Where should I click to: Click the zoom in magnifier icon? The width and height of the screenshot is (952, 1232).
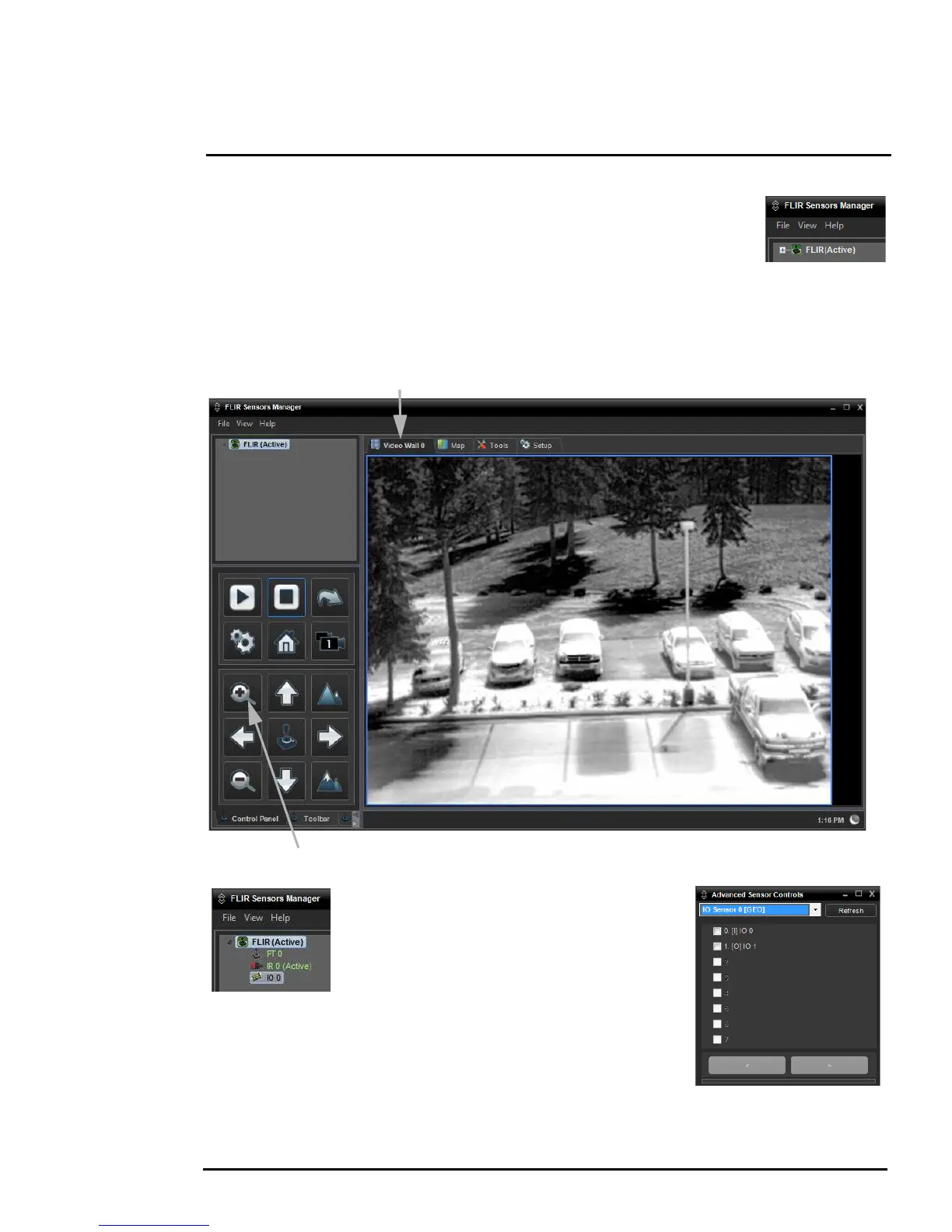click(x=242, y=693)
